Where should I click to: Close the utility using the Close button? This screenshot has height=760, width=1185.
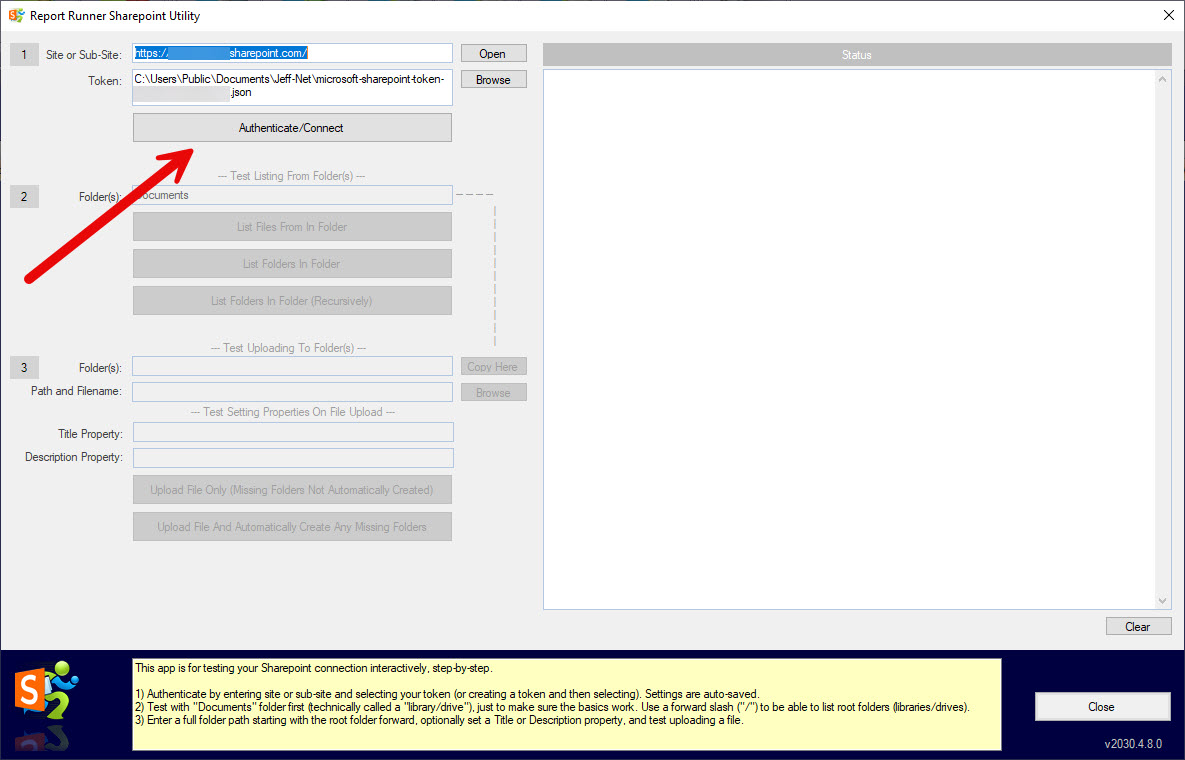(1101, 706)
